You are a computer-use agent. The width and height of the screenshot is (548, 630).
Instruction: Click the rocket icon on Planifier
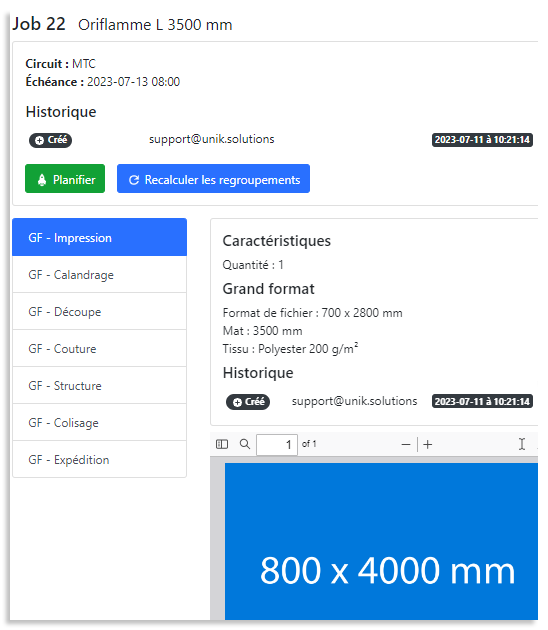point(42,180)
